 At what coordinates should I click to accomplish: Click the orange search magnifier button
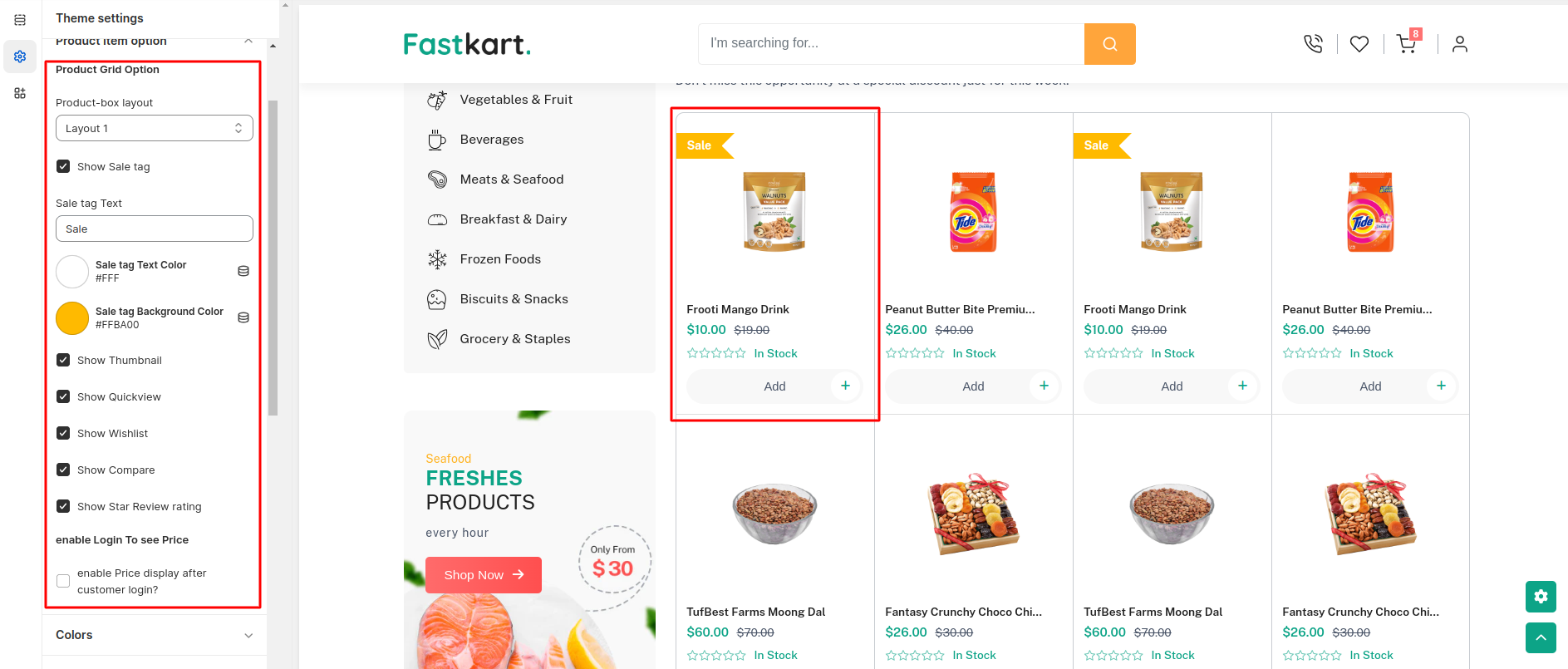pyautogui.click(x=1109, y=44)
